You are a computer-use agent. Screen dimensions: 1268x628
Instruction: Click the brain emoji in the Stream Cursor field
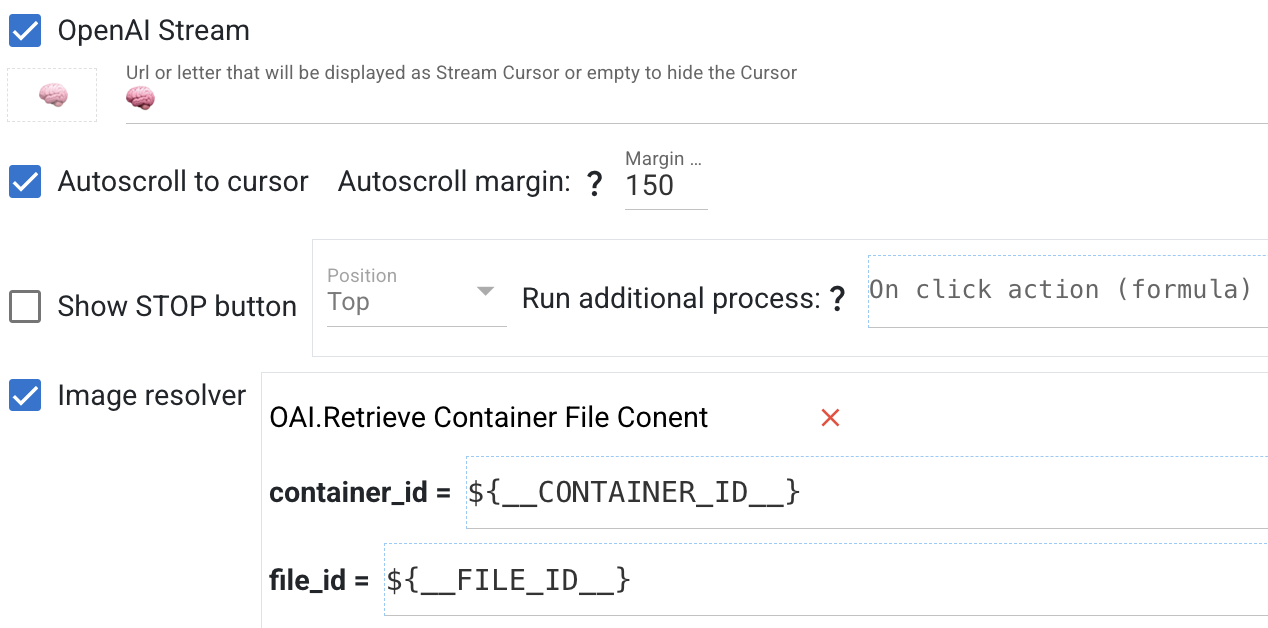[140, 98]
